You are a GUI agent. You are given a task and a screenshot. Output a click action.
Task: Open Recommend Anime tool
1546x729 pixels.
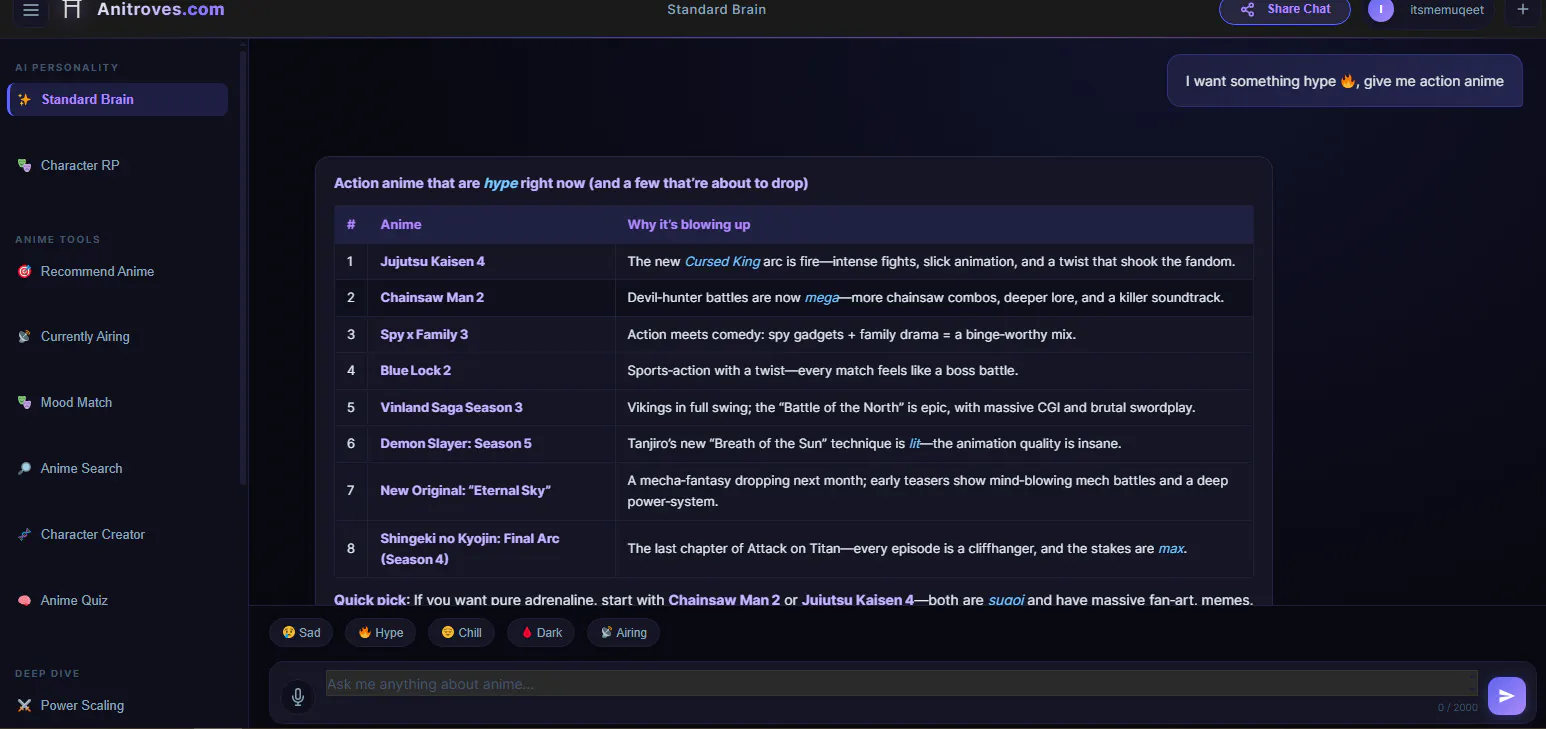118,272
